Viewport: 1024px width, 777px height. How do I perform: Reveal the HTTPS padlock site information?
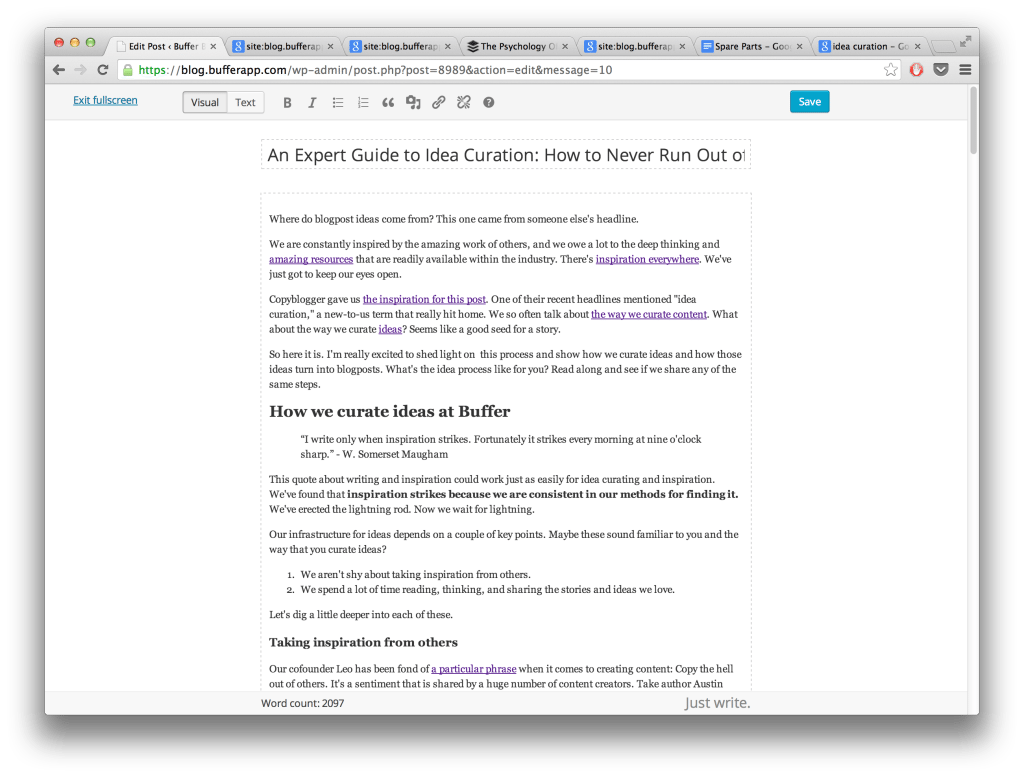point(128,70)
